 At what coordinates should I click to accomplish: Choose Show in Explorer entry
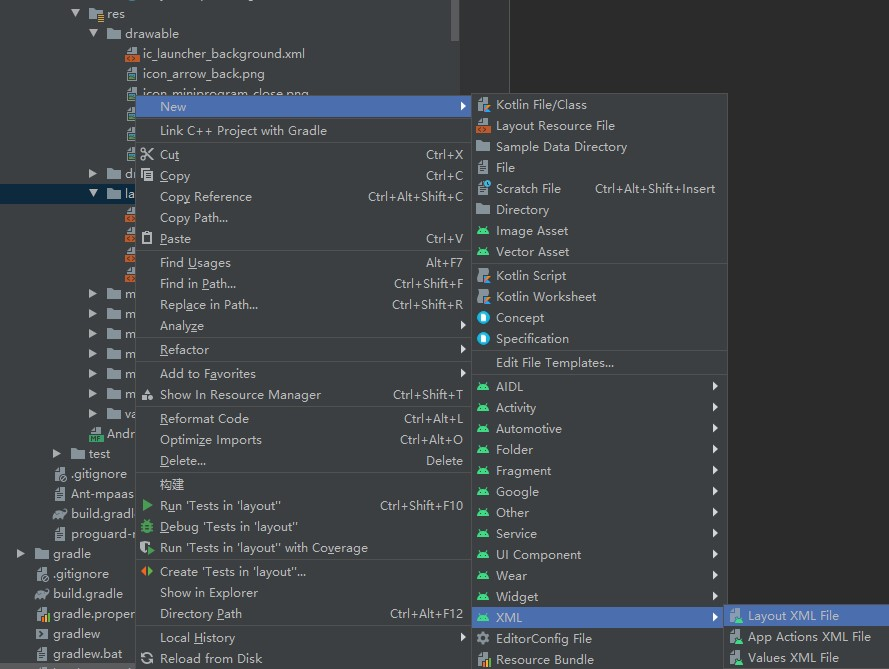pos(303,592)
